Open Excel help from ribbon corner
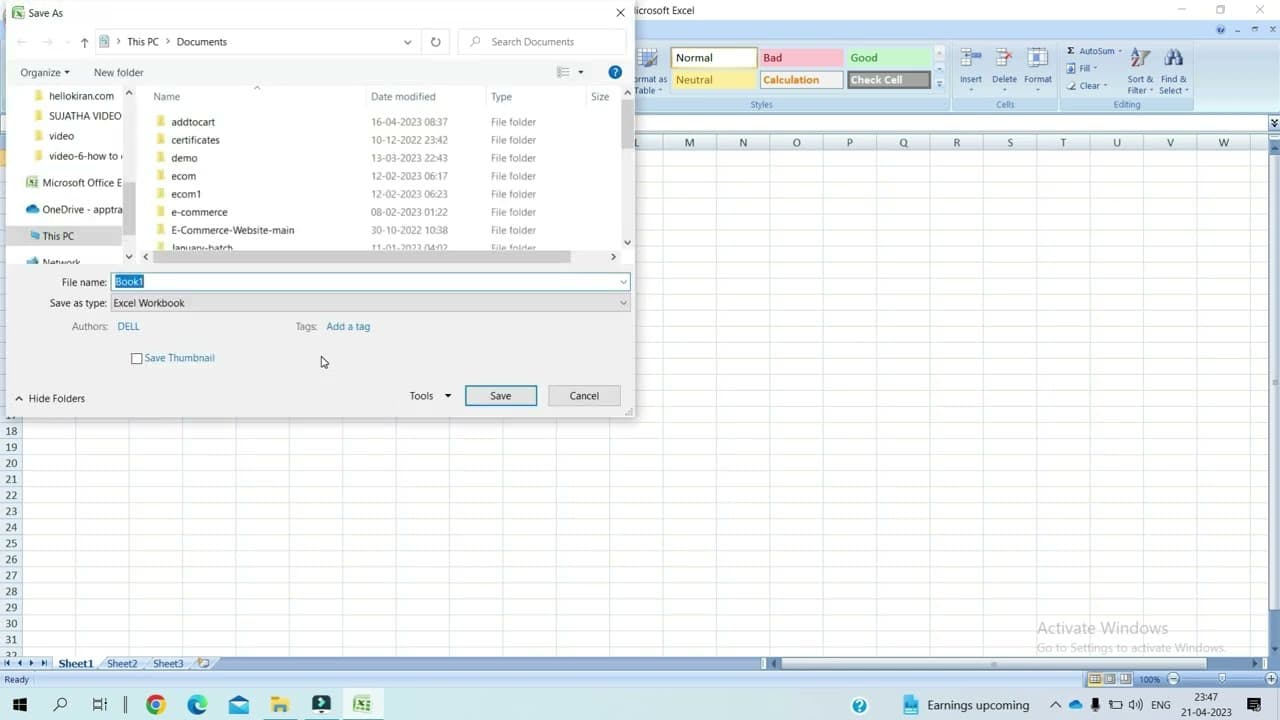The image size is (1280, 720). click(1221, 30)
